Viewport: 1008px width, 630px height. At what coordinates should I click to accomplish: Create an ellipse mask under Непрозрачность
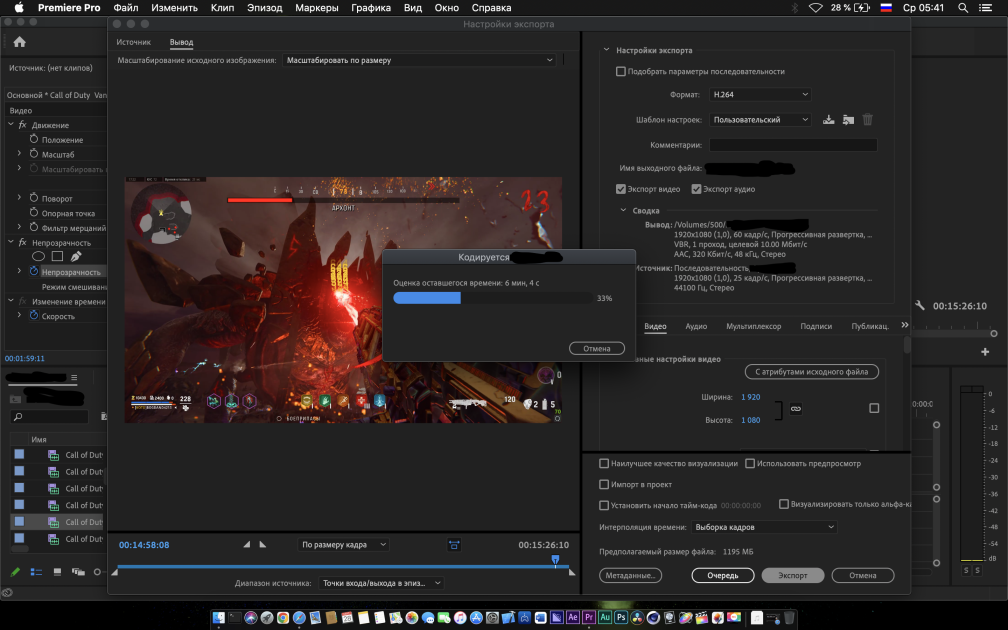click(x=38, y=256)
